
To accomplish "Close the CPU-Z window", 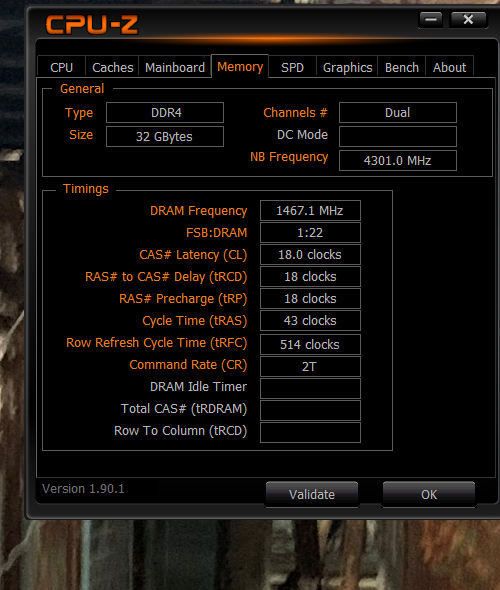I will [468, 20].
